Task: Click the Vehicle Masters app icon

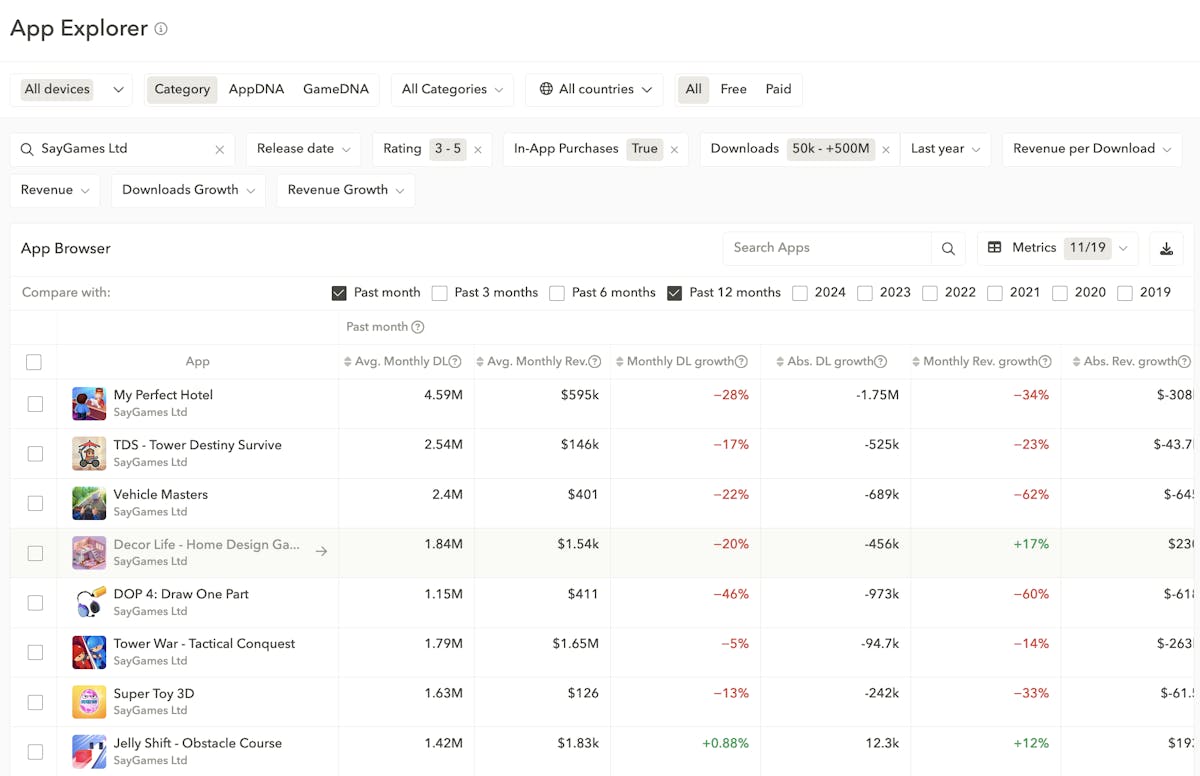Action: 89,503
